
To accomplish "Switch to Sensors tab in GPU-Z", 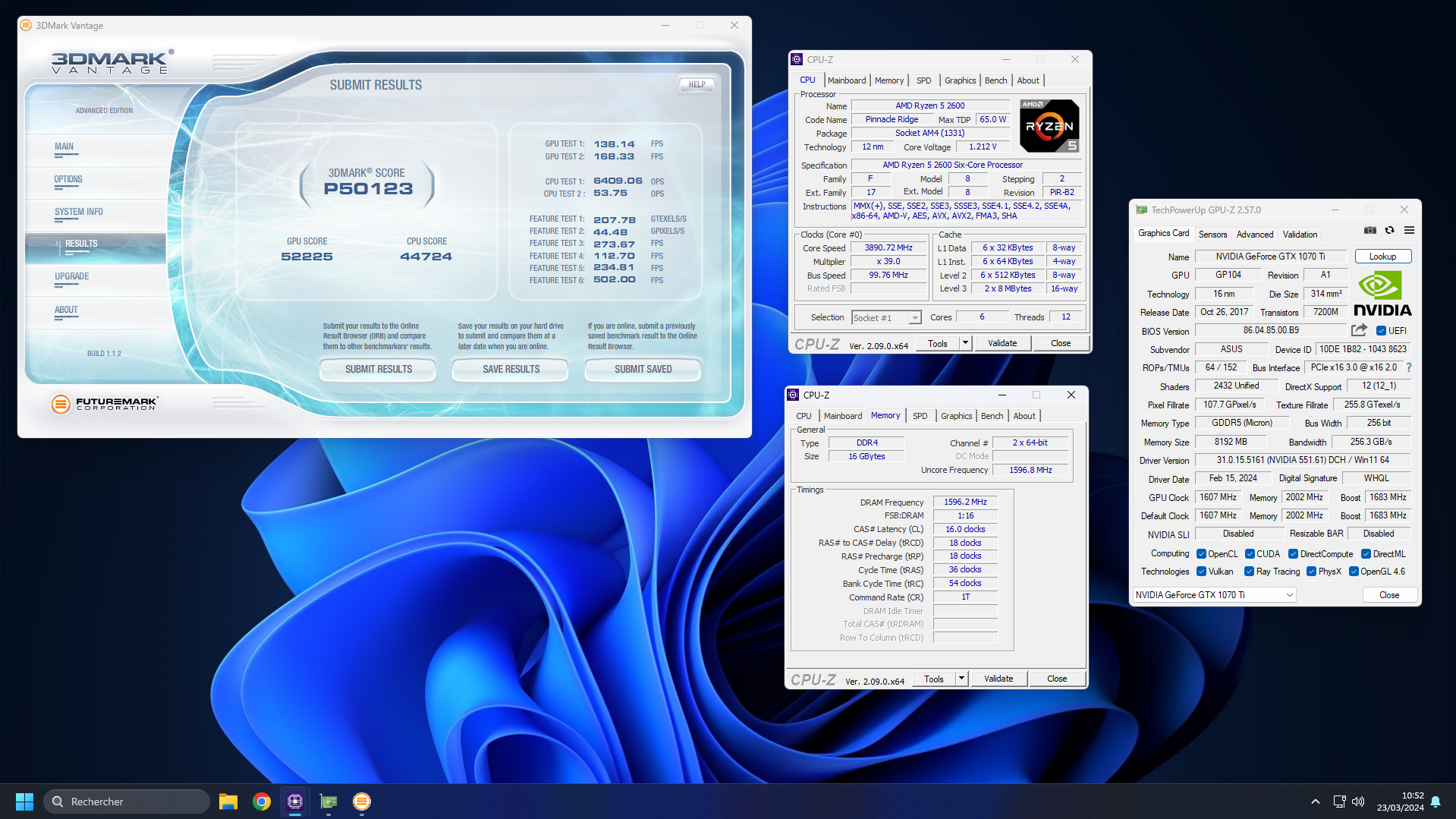I will 1212,235.
